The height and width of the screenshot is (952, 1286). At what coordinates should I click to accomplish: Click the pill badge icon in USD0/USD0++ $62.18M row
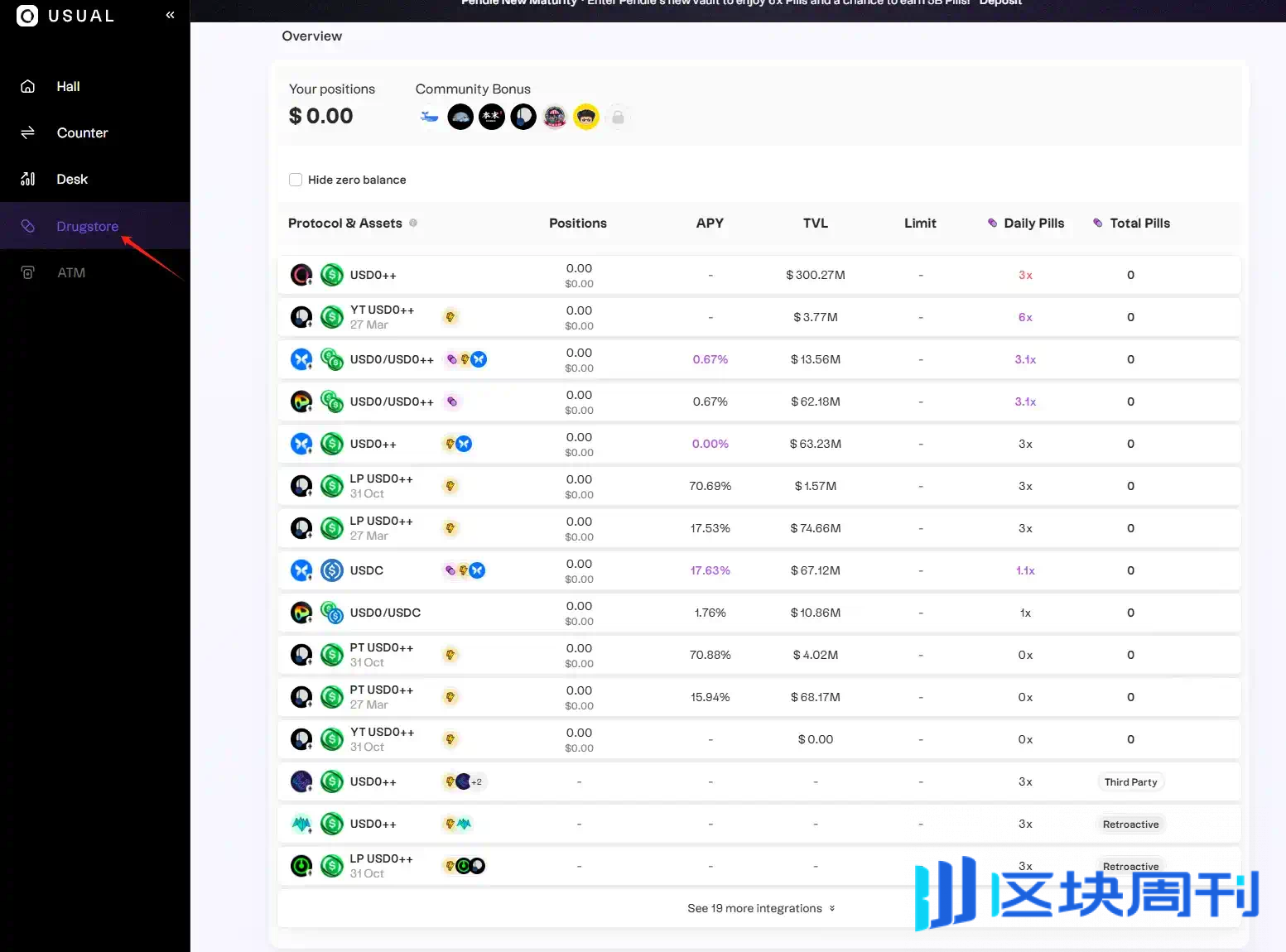(x=452, y=401)
